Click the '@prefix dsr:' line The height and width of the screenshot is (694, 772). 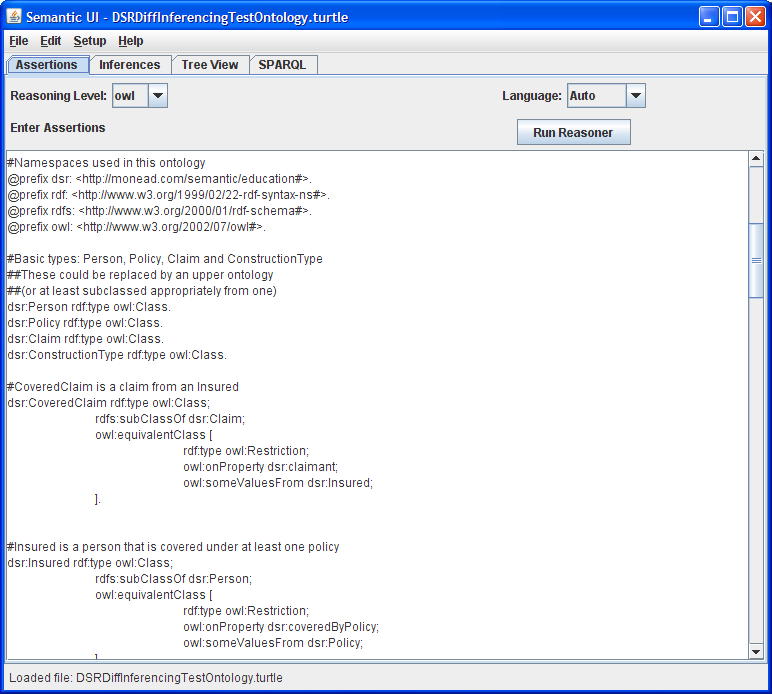(x=160, y=179)
